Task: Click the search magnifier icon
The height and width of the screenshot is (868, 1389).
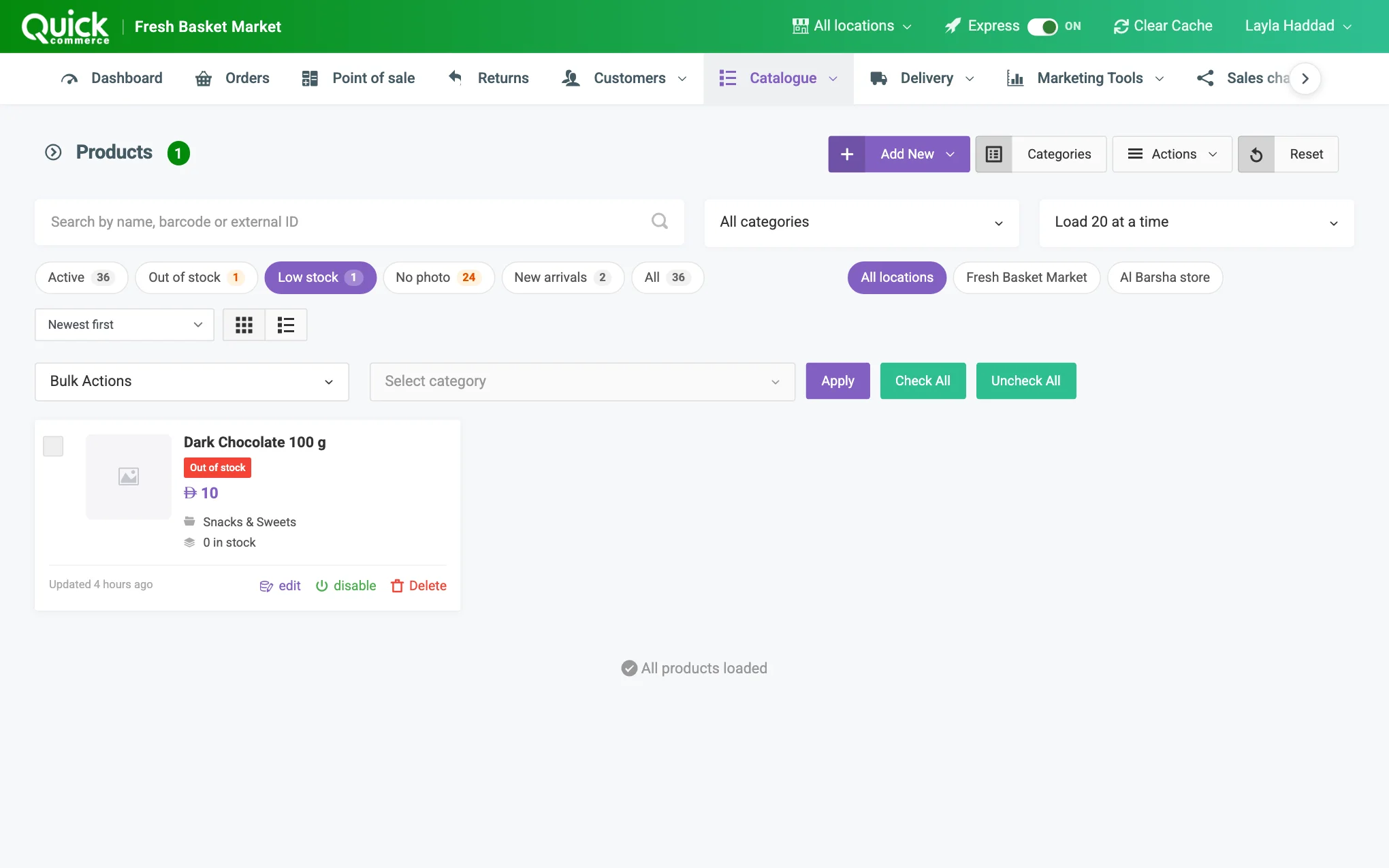Action: pos(659,221)
